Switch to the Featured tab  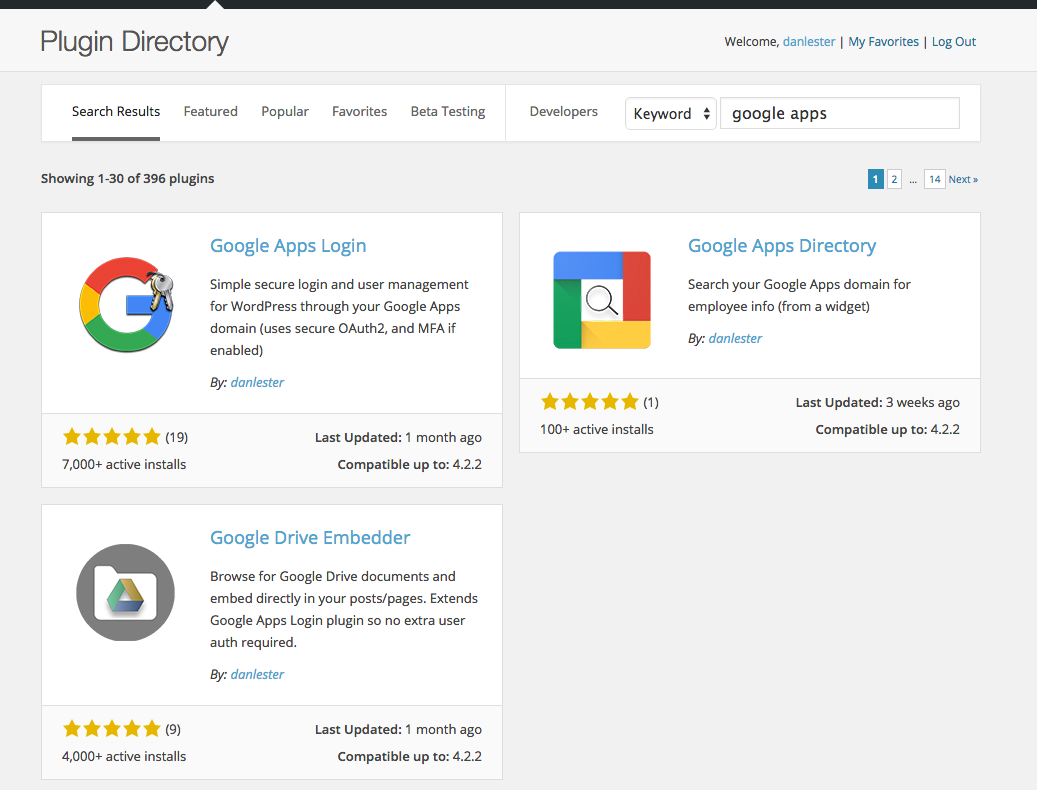pos(210,112)
